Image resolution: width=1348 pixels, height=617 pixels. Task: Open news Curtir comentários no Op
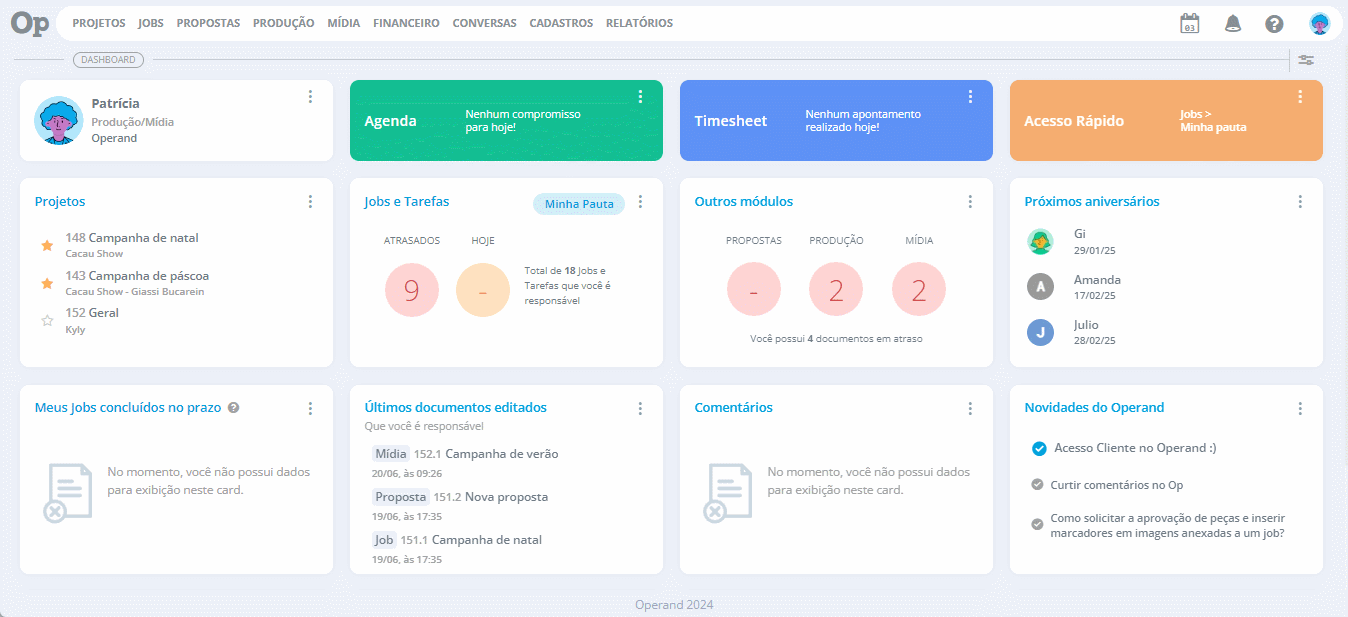click(x=1117, y=485)
